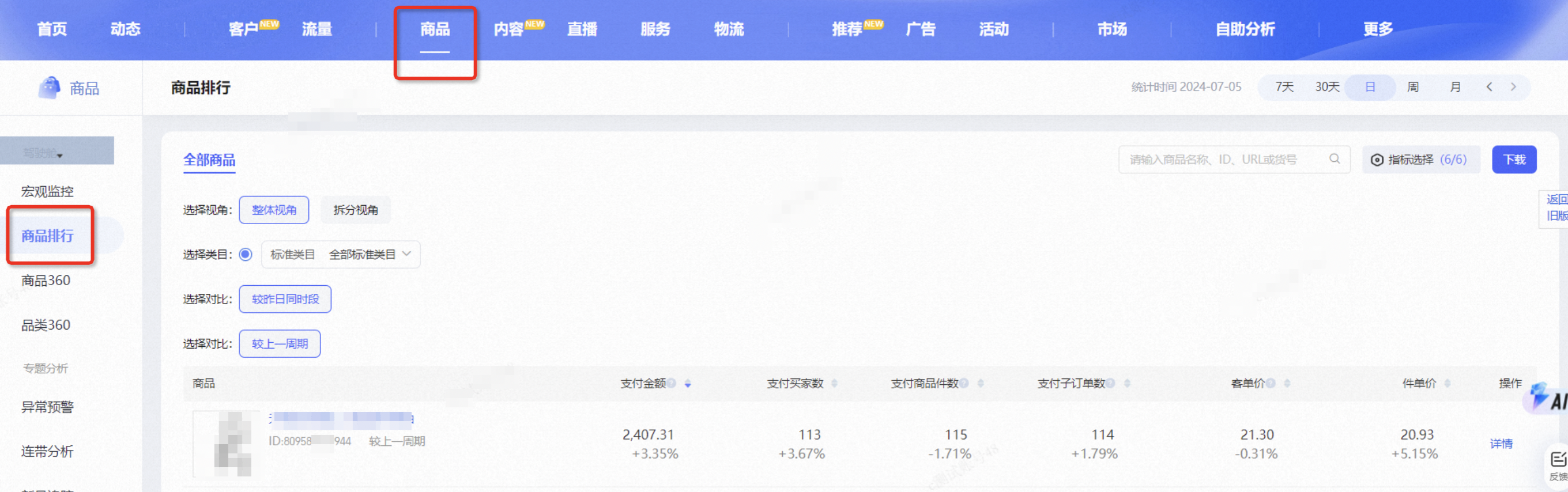Click 返回旧版 link

(1557, 207)
